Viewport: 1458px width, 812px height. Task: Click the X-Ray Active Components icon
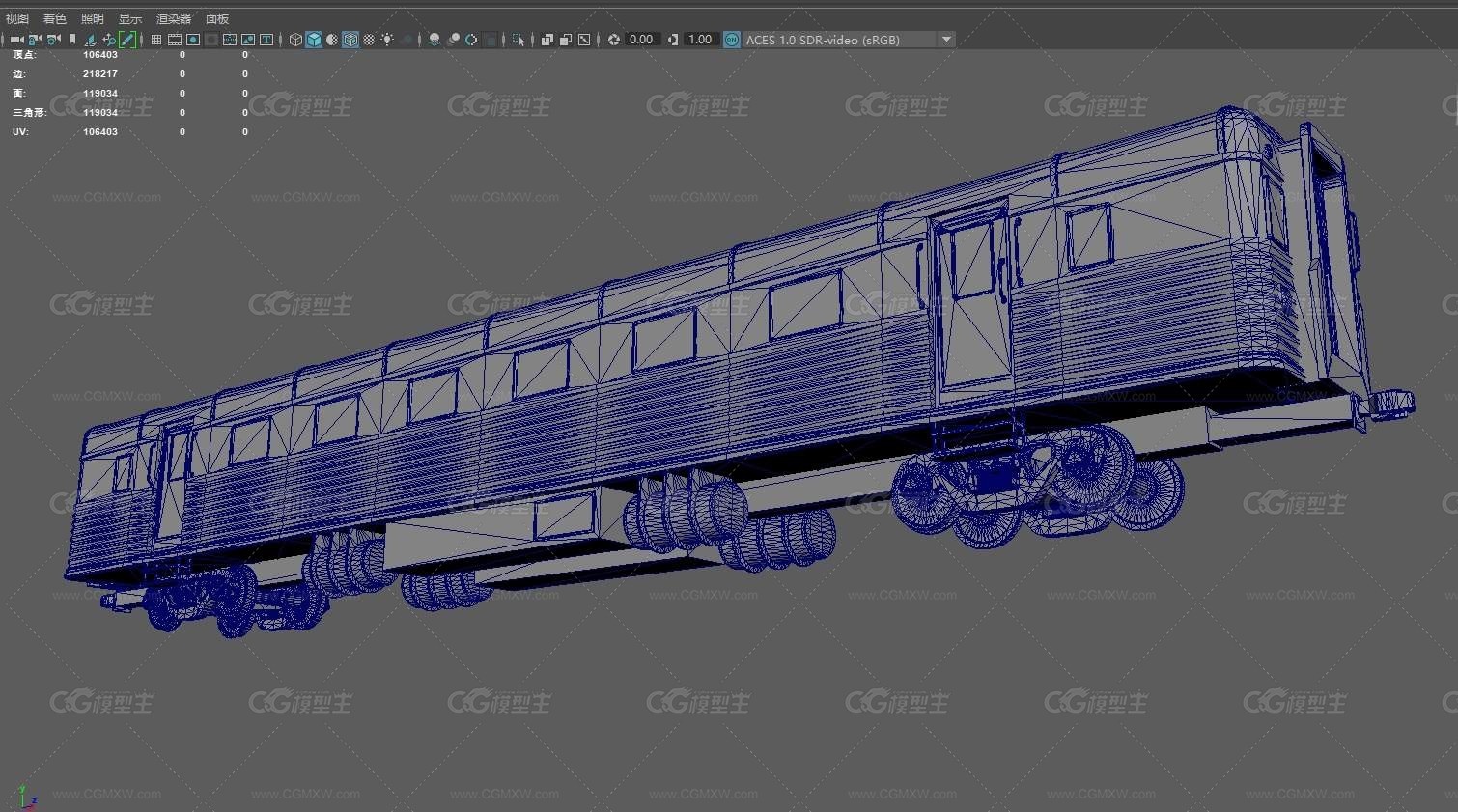point(566,40)
